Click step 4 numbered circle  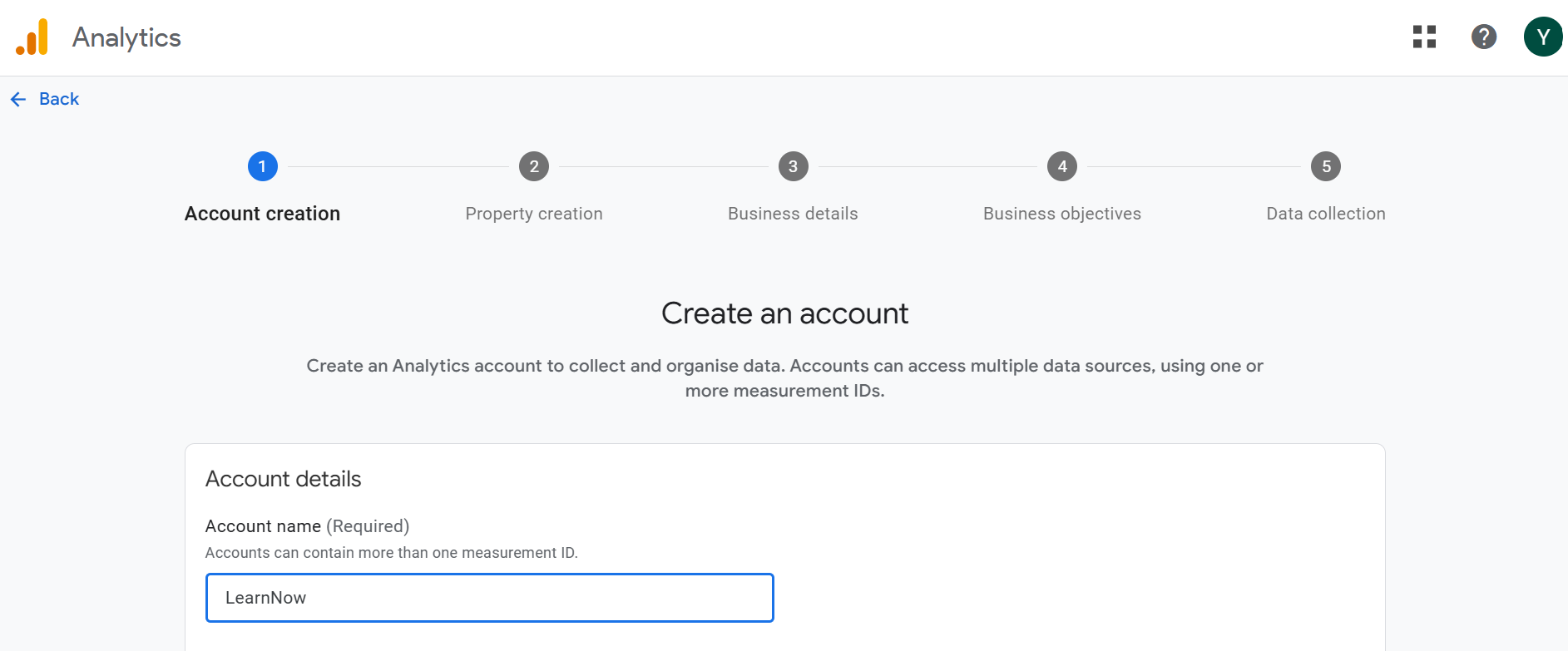point(1061,166)
